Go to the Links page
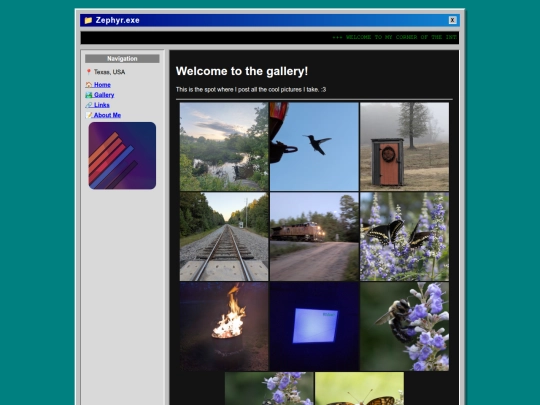This screenshot has width=540, height=405. [97, 105]
